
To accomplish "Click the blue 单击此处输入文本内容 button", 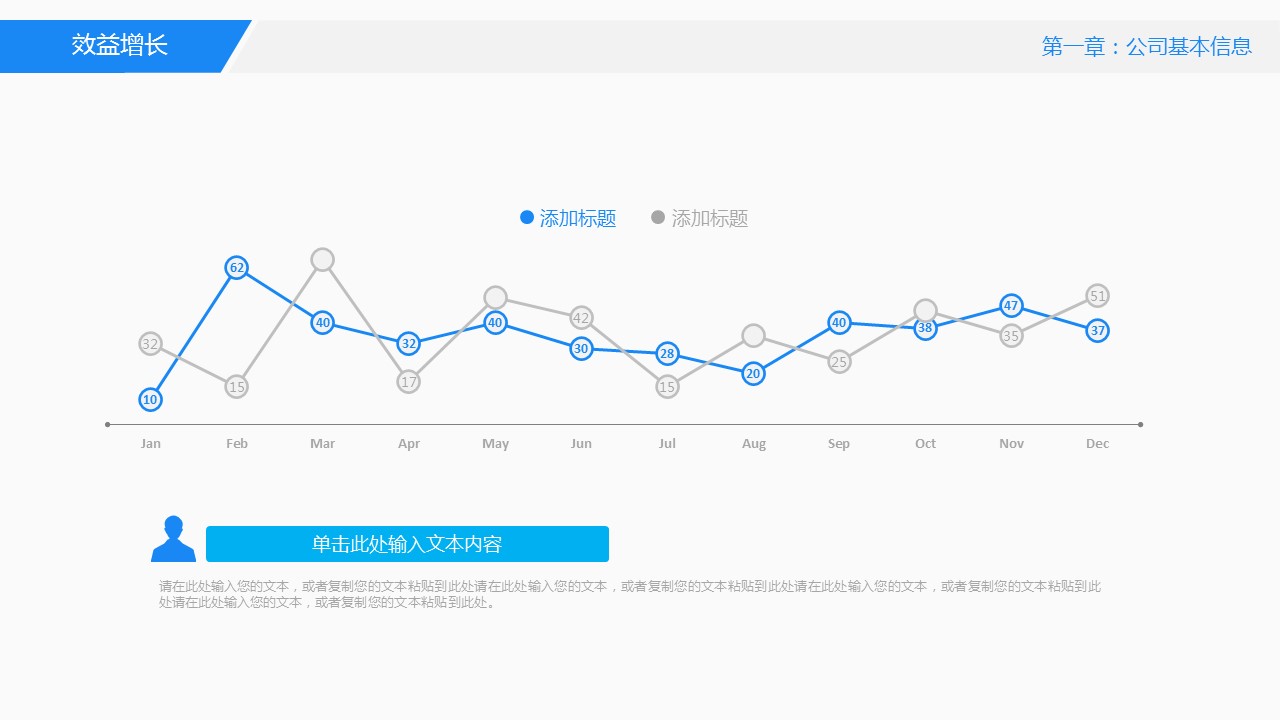I will (x=407, y=544).
